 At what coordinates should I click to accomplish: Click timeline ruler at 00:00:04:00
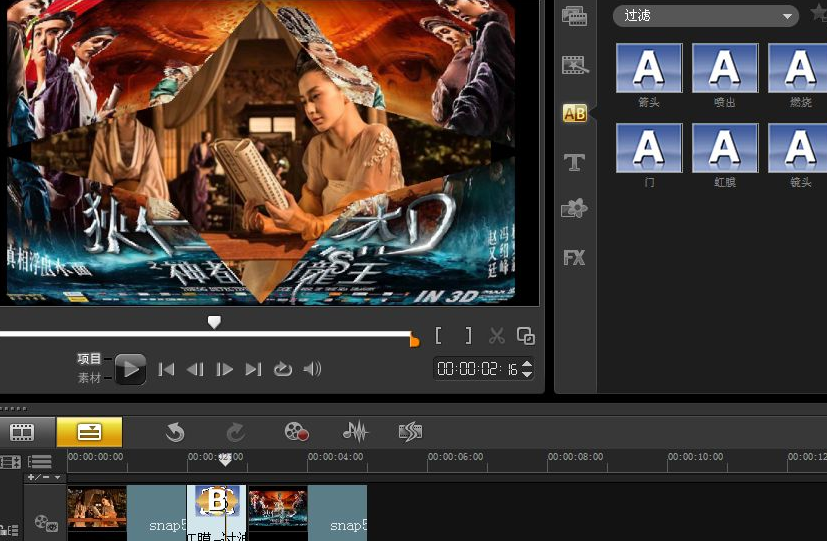[x=335, y=457]
